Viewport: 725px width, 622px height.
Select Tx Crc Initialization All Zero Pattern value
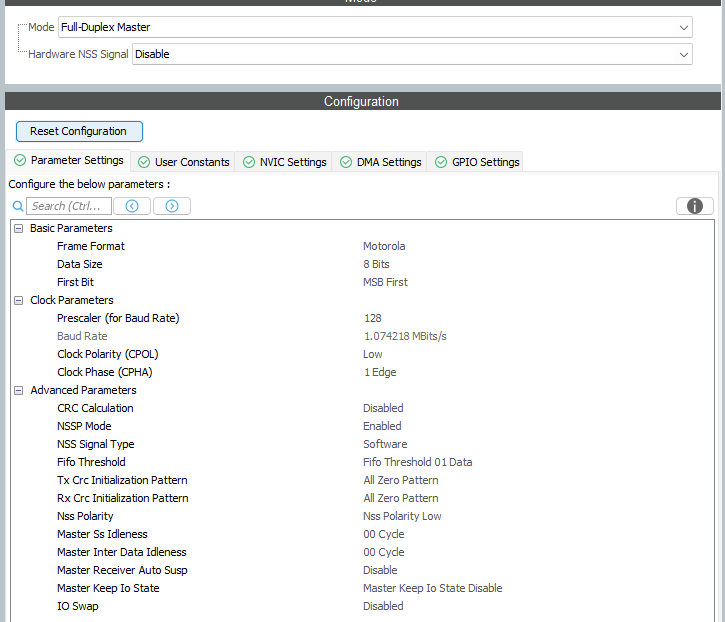pos(401,480)
